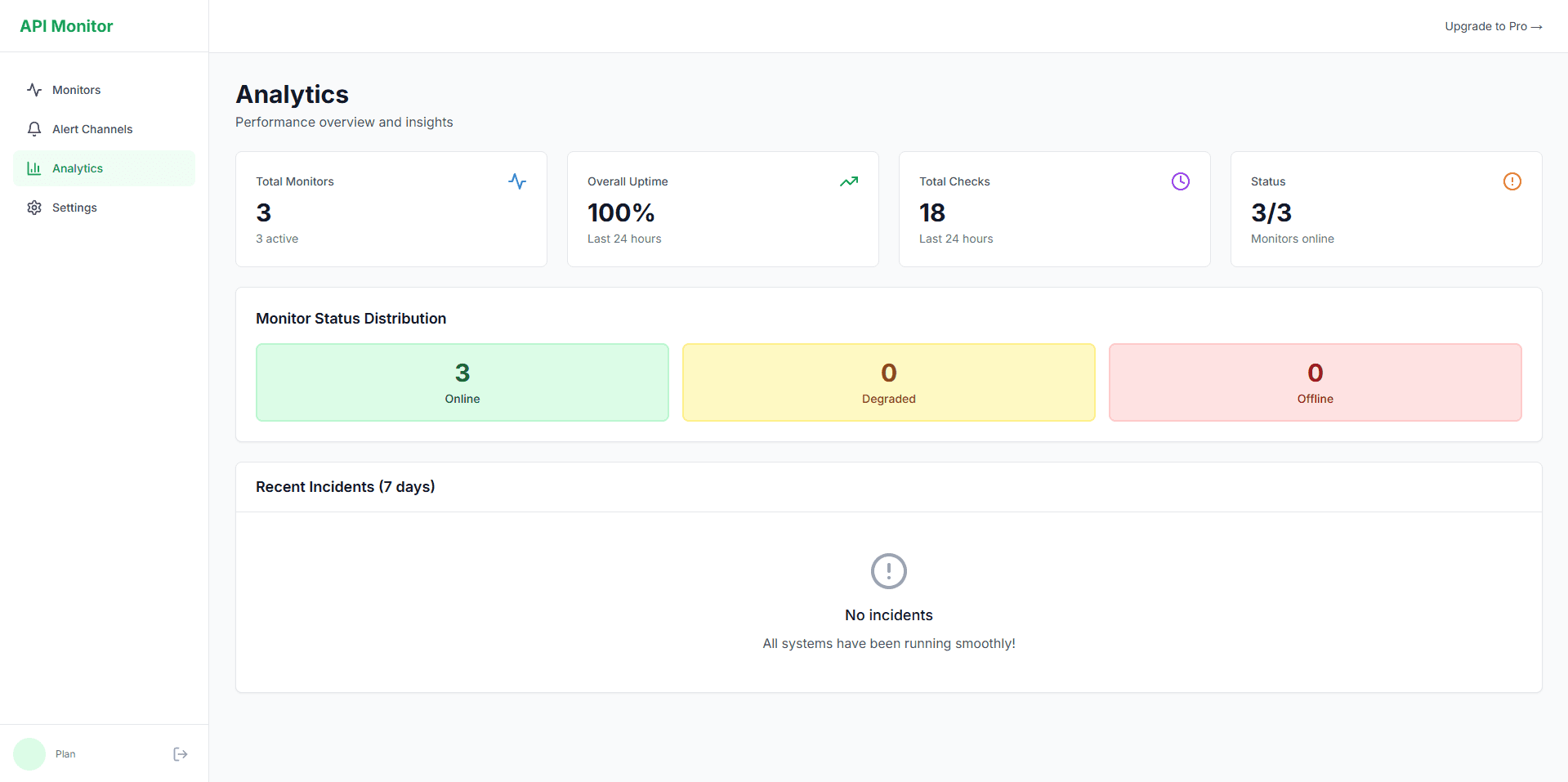Click the trending-up icon on Overall Uptime card
The height and width of the screenshot is (782, 1568).
(848, 181)
